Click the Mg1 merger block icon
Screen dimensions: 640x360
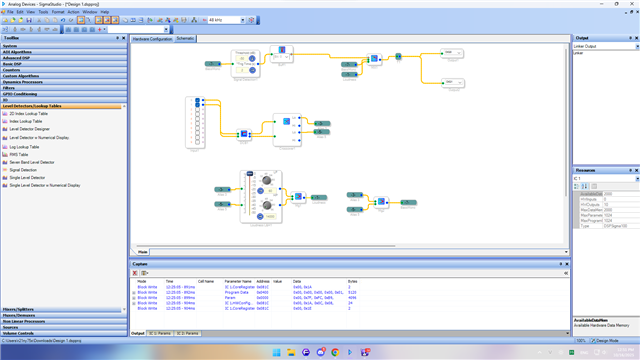(298, 197)
